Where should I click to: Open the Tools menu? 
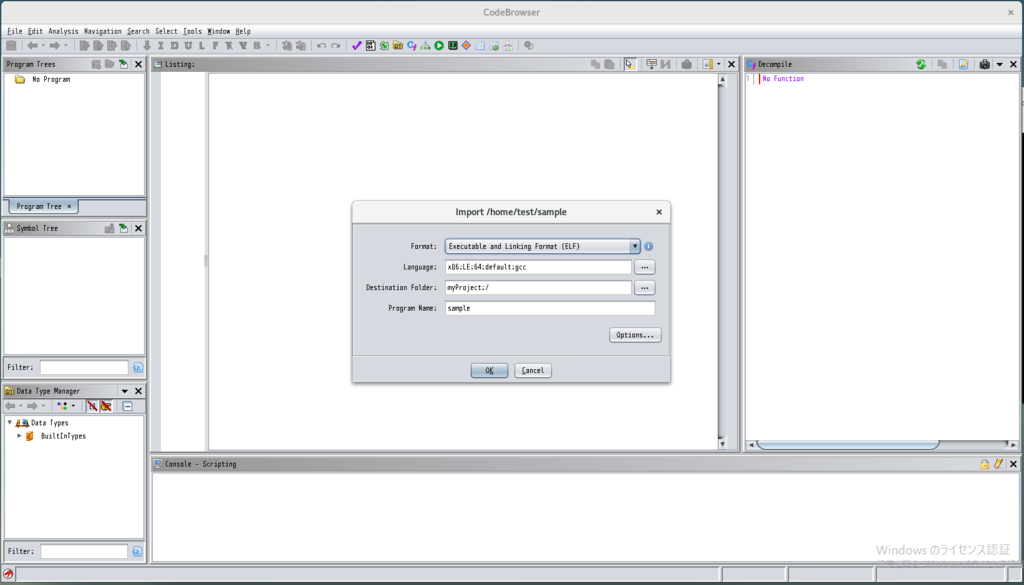[192, 31]
